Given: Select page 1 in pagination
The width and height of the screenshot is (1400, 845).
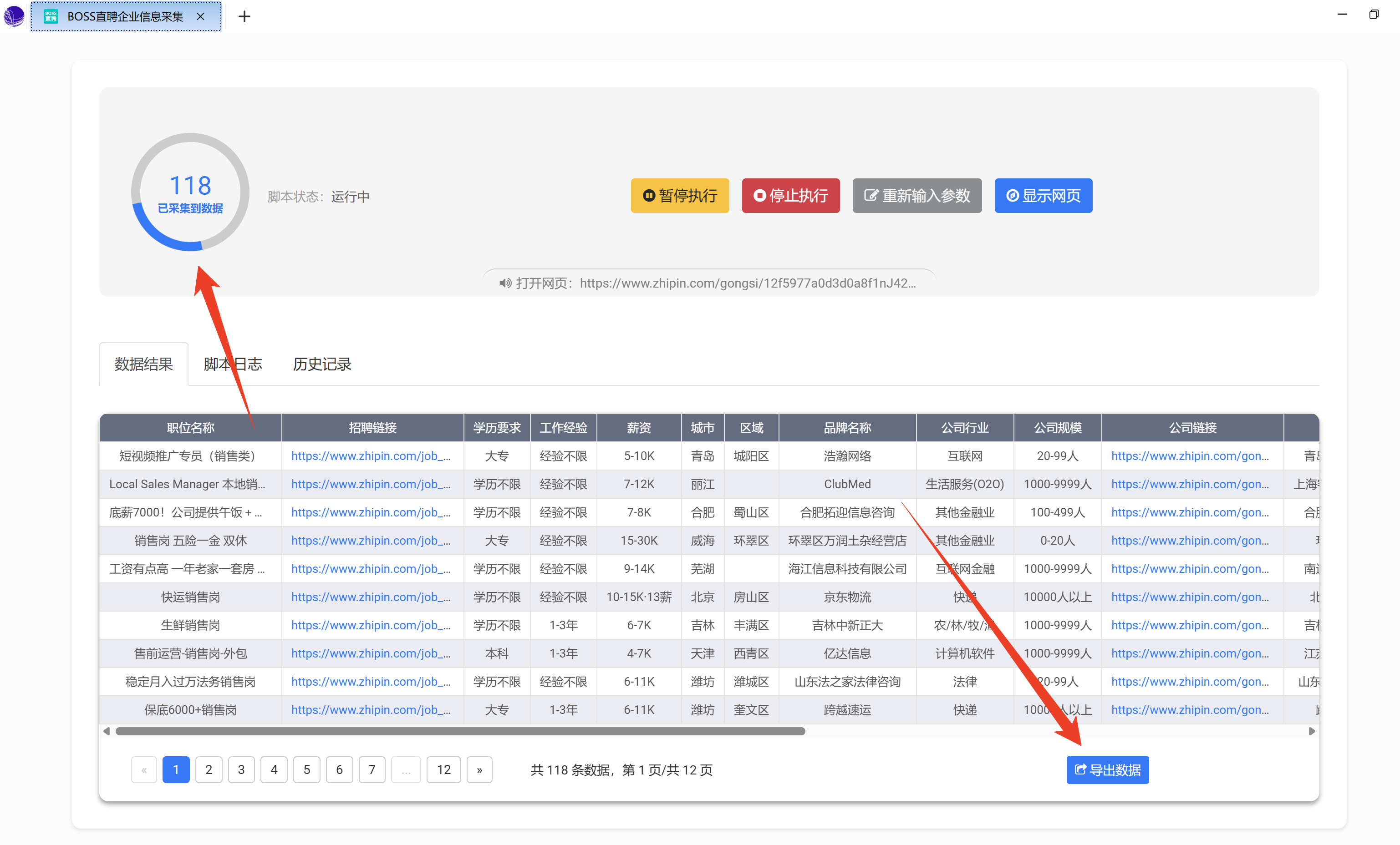Looking at the screenshot, I should click(176, 770).
